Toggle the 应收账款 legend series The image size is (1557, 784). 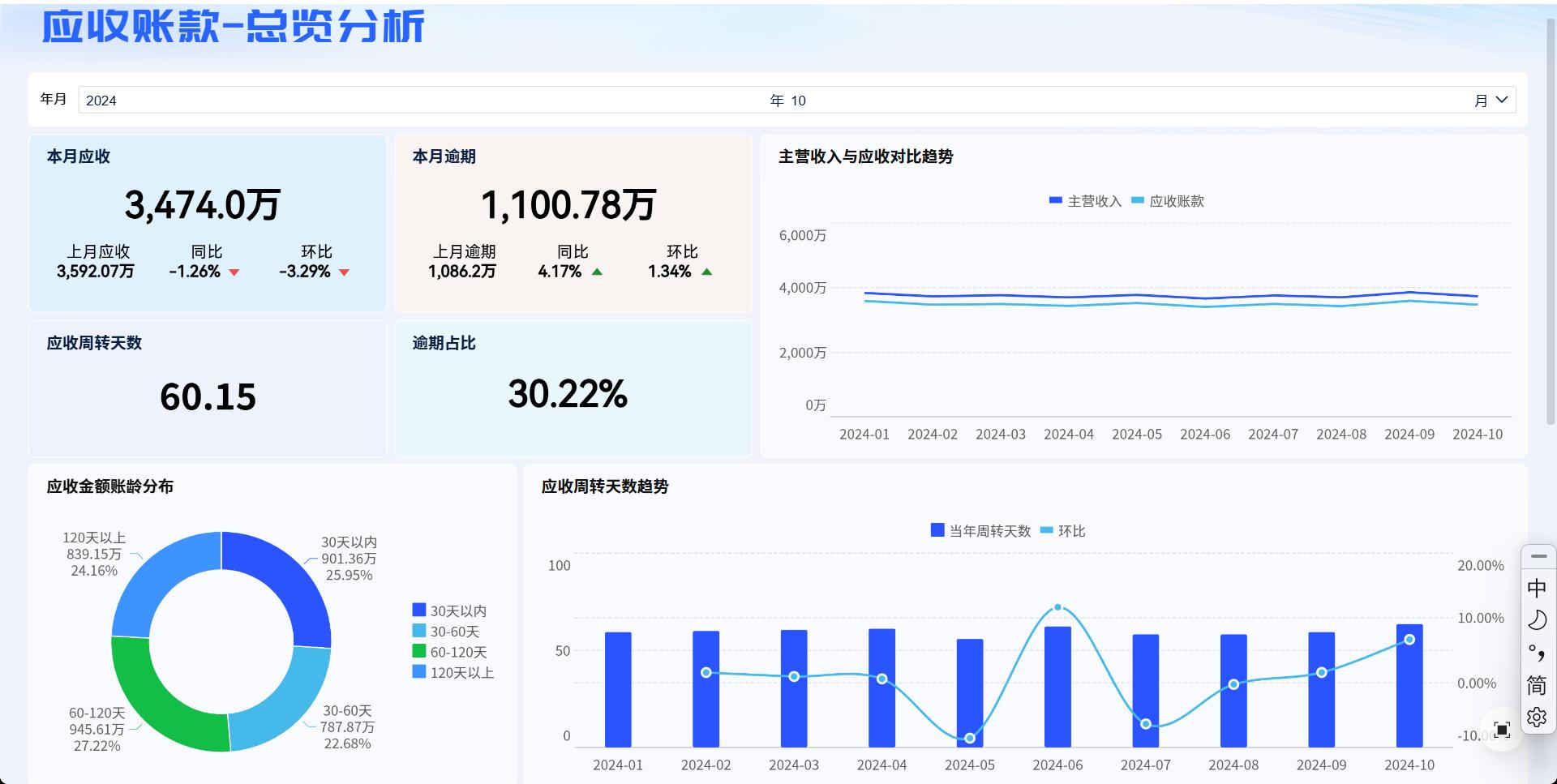pos(1168,201)
